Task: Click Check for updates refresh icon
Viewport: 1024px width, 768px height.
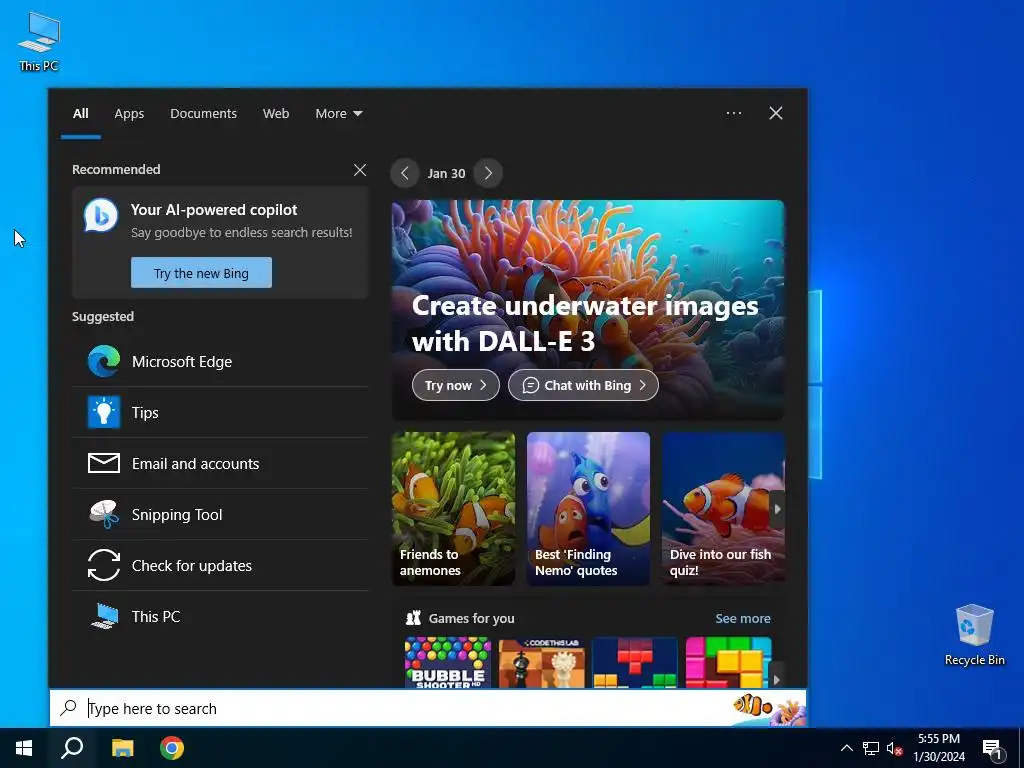Action: point(104,565)
